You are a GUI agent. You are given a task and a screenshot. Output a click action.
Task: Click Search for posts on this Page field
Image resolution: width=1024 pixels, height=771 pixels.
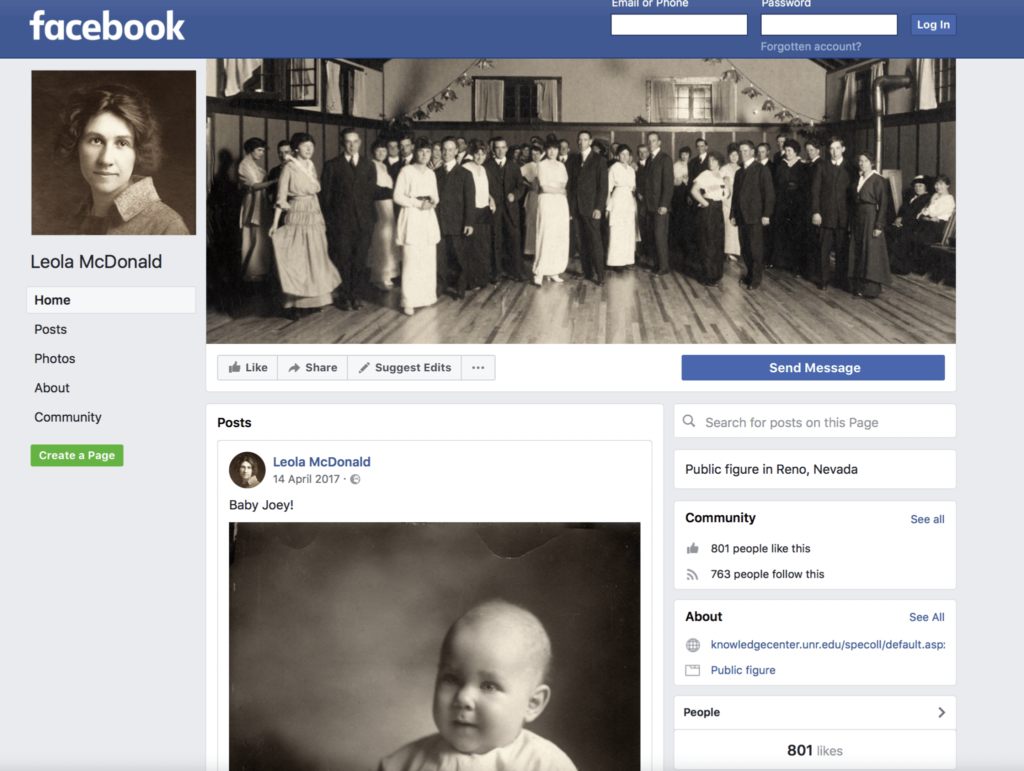pyautogui.click(x=814, y=421)
